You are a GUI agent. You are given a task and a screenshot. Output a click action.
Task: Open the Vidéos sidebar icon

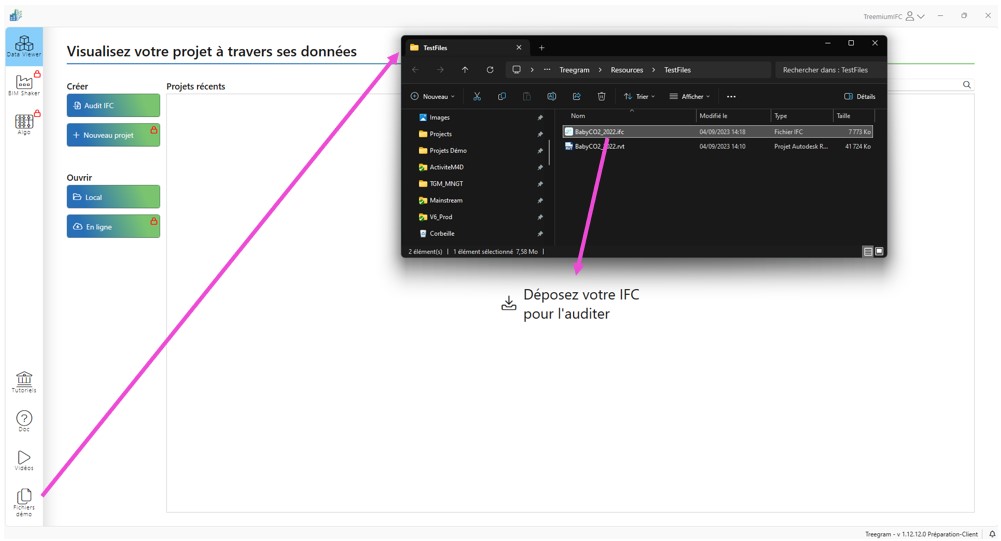[x=24, y=459]
